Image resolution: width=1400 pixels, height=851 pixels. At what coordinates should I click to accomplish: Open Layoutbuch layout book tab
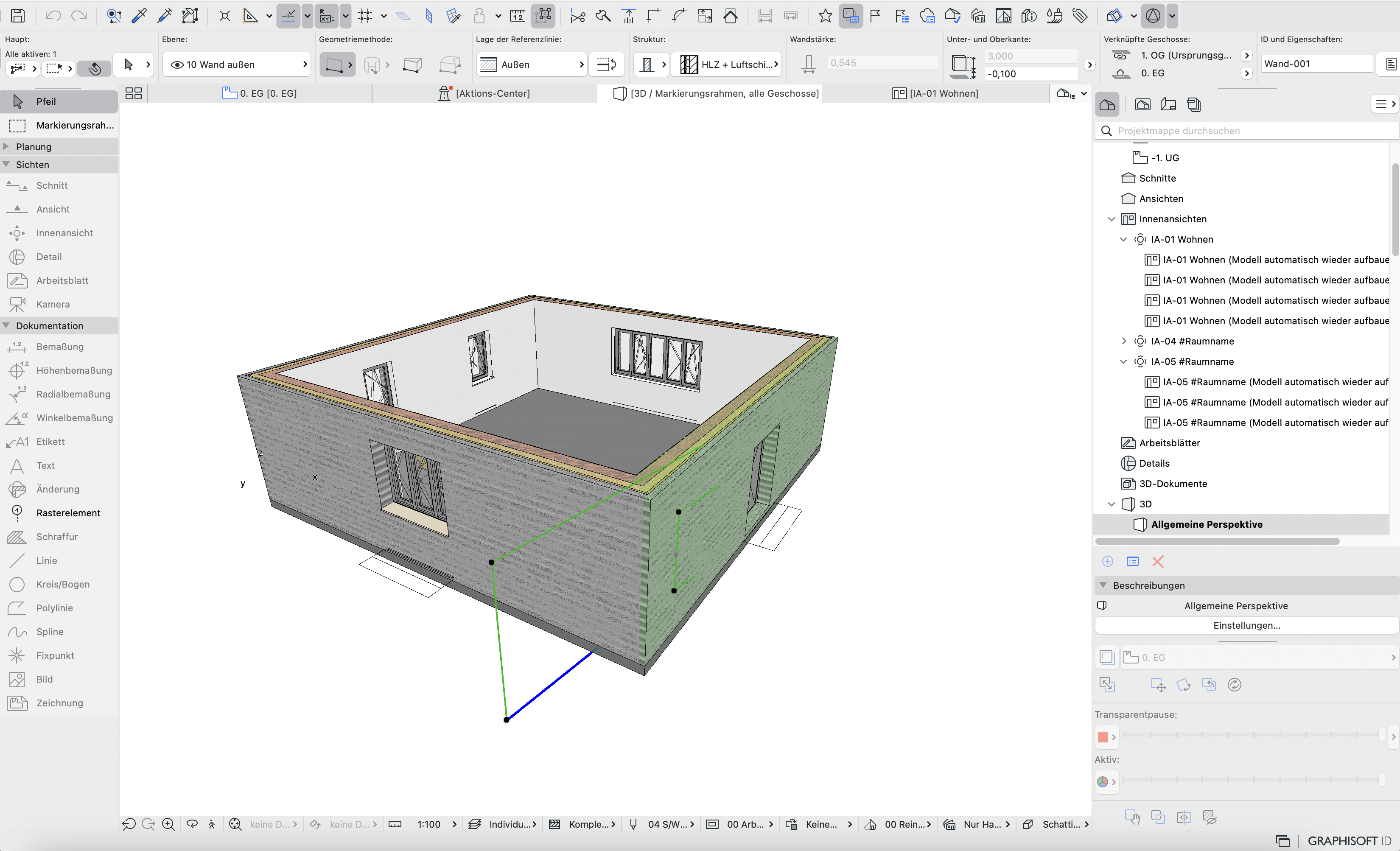[1168, 104]
